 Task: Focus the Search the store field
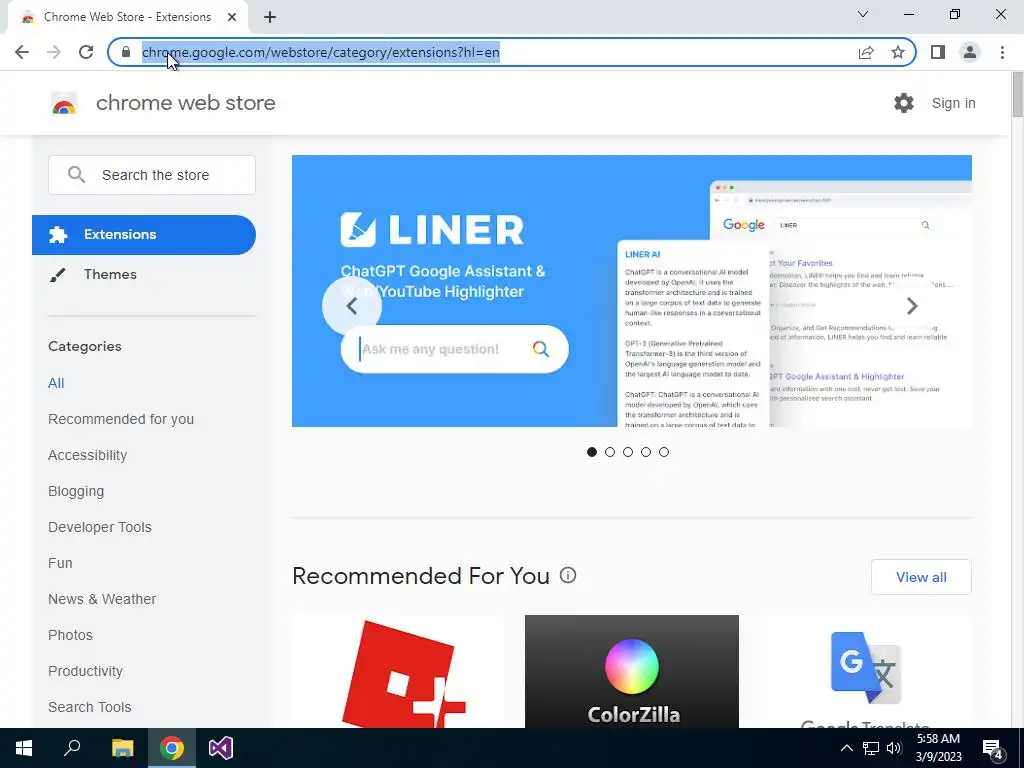(x=152, y=175)
